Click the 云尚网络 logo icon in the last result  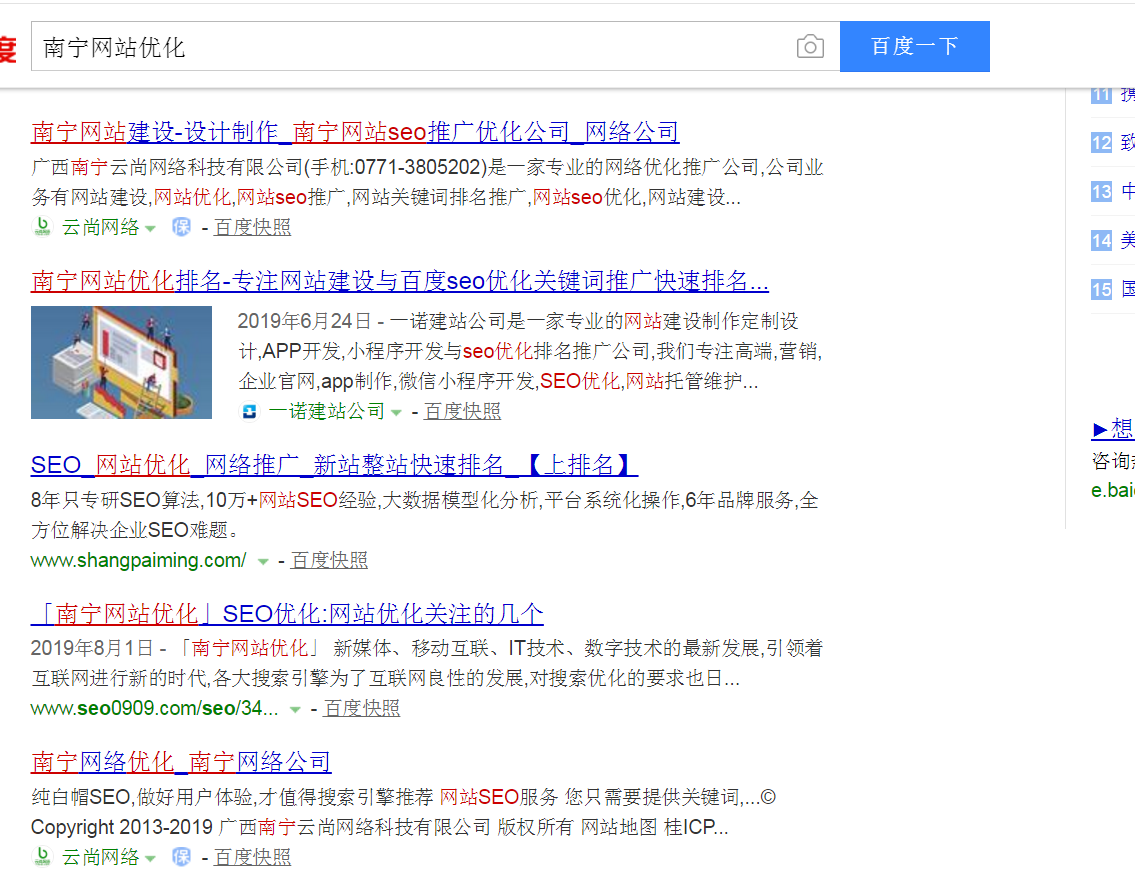point(41,856)
